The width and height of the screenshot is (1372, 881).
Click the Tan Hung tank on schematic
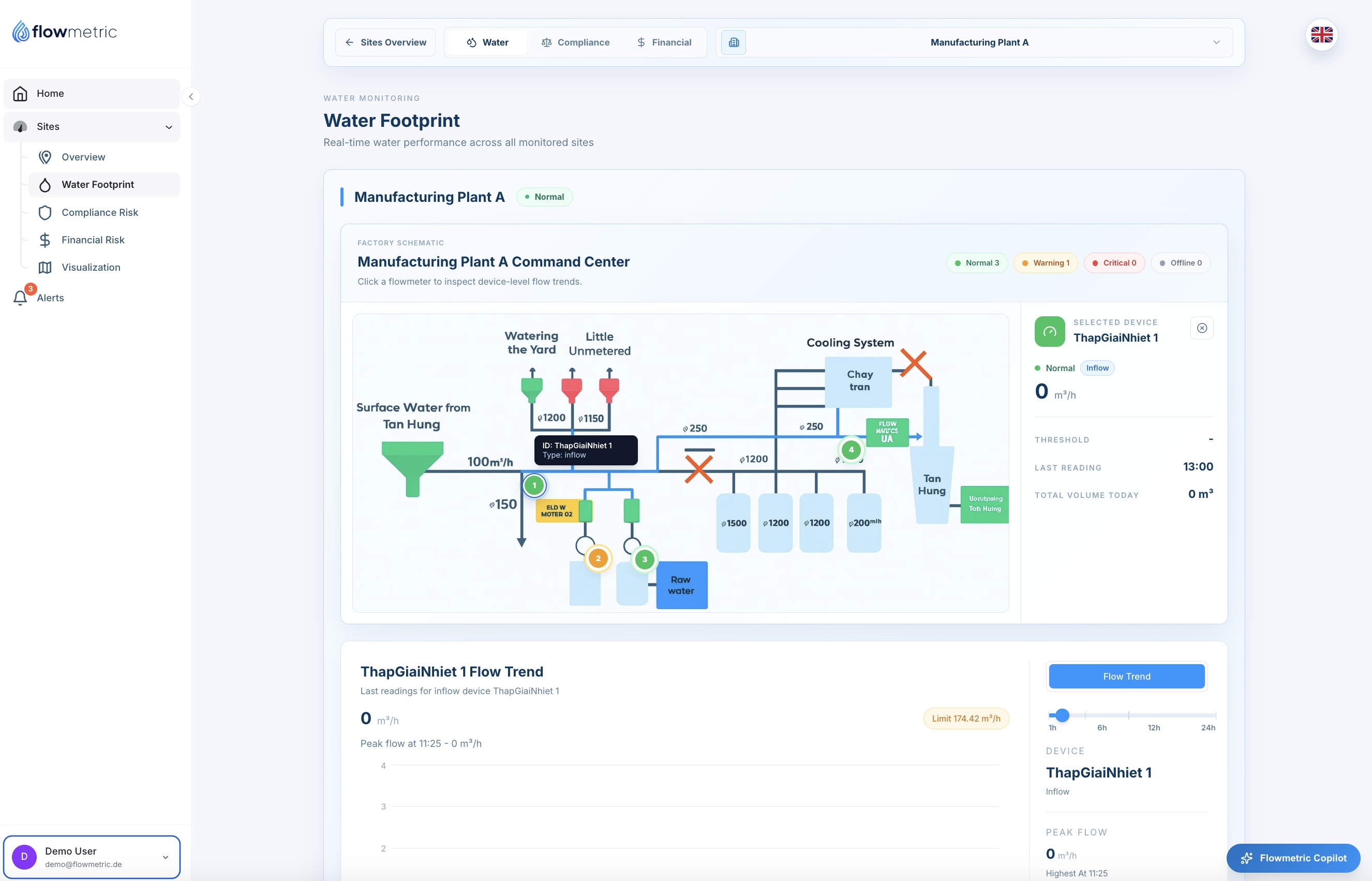click(x=931, y=484)
